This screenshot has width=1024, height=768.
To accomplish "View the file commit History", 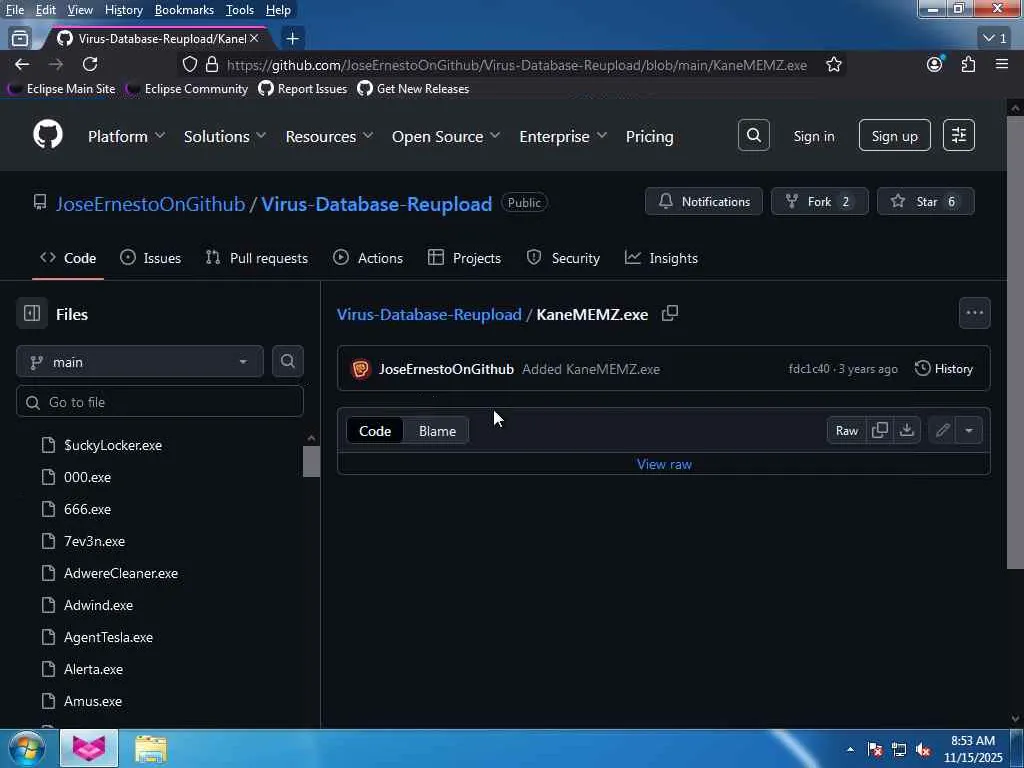I will [944, 368].
